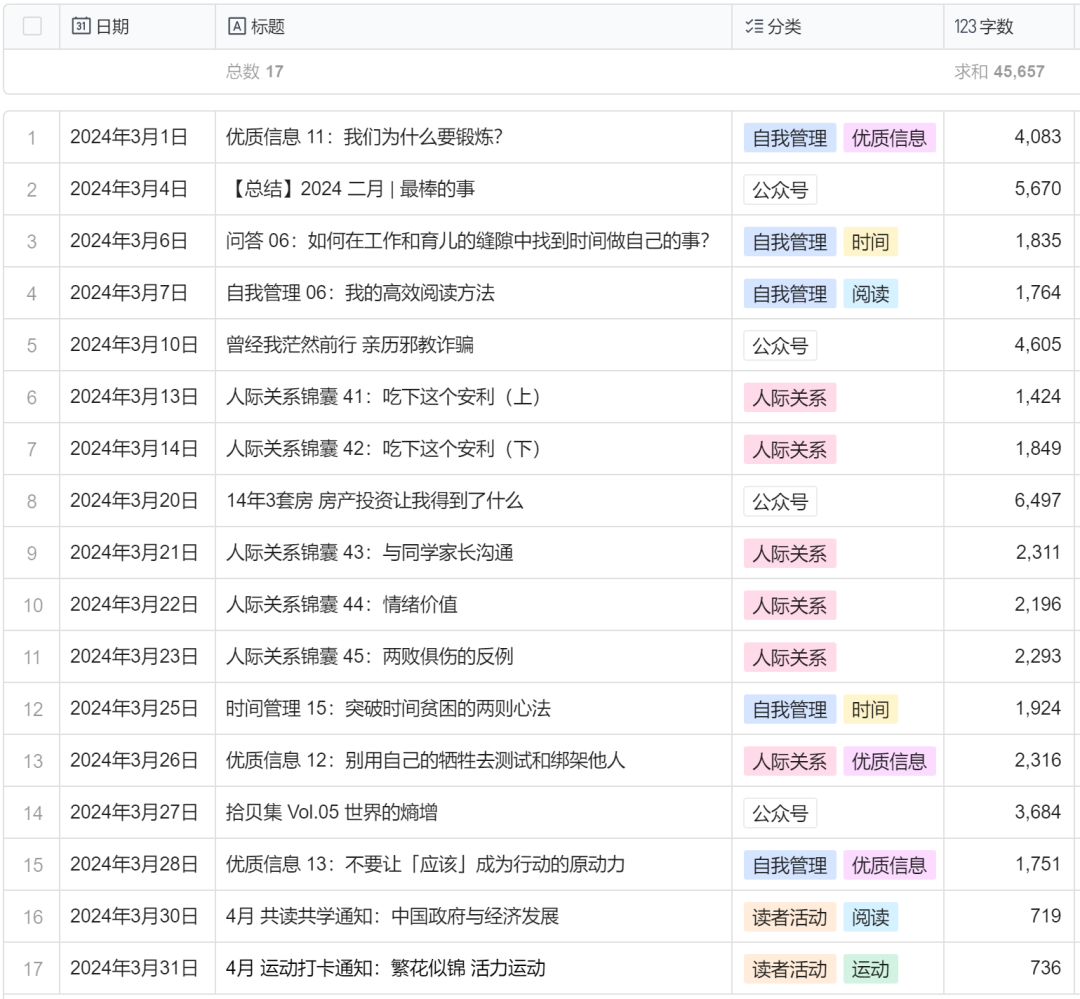The height and width of the screenshot is (999, 1080).
Task: Click the multi-select icon beside 分类
Action: point(754,26)
